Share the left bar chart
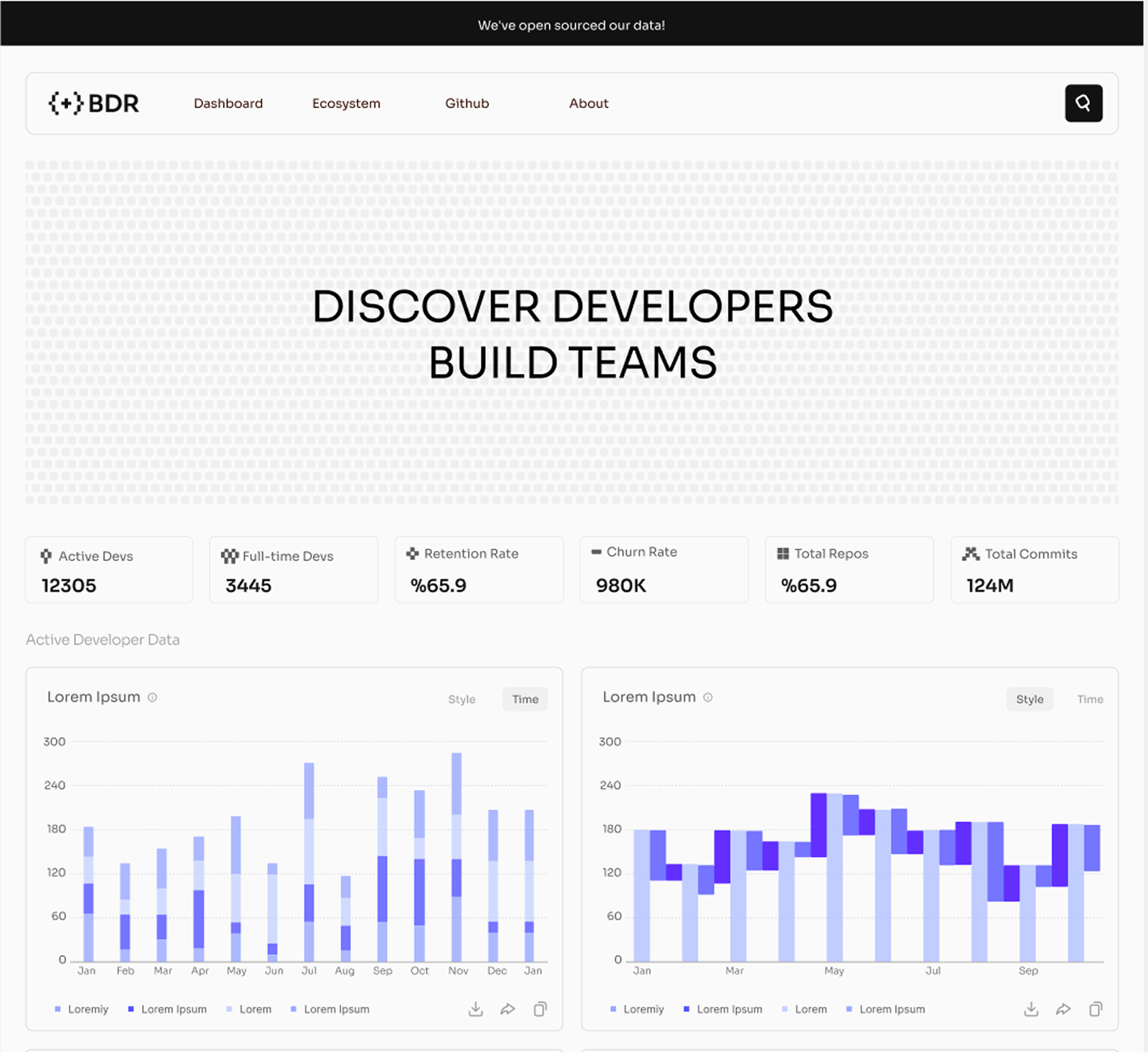This screenshot has height=1053, width=1148. [507, 1009]
